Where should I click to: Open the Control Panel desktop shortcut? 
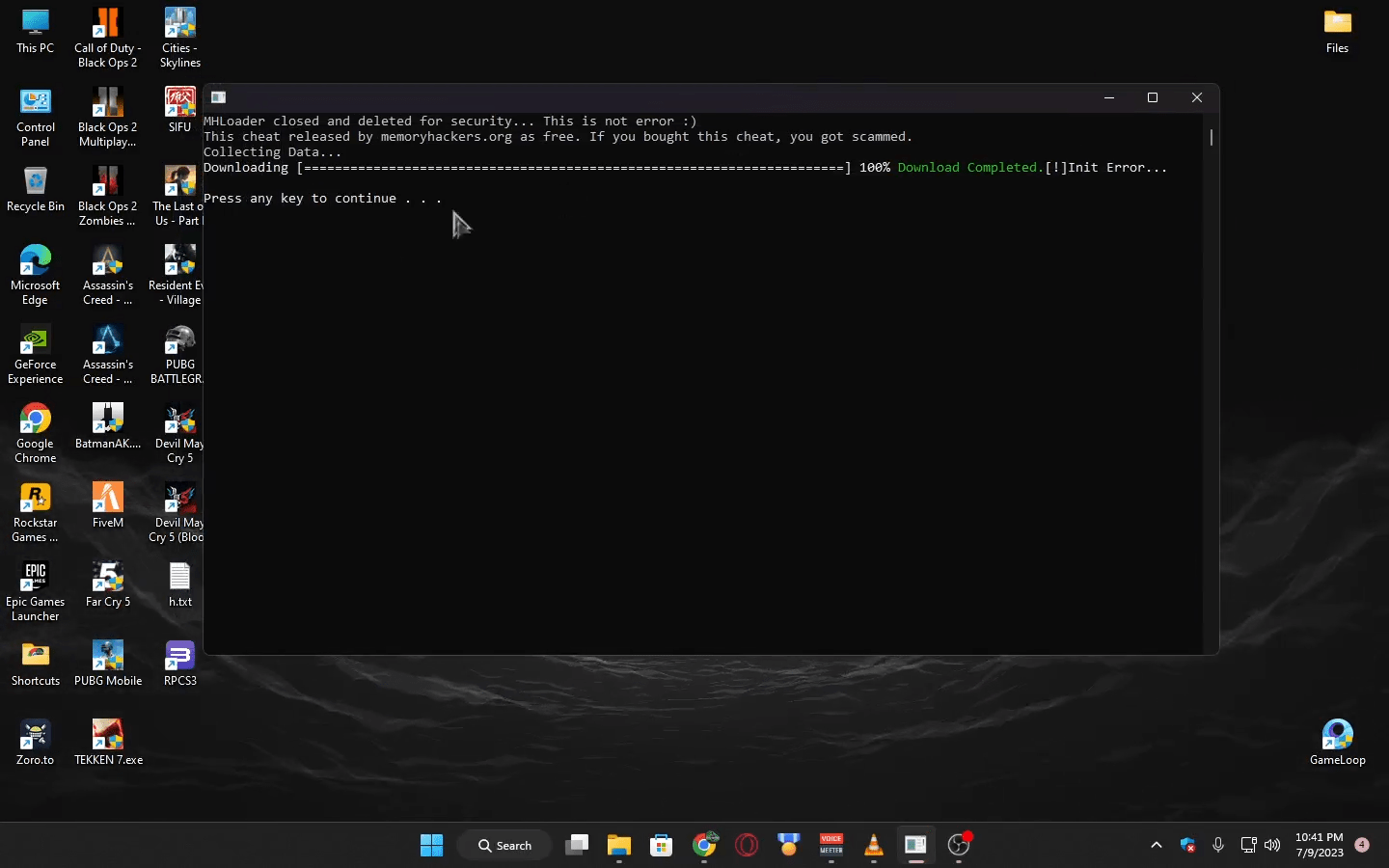tap(36, 118)
